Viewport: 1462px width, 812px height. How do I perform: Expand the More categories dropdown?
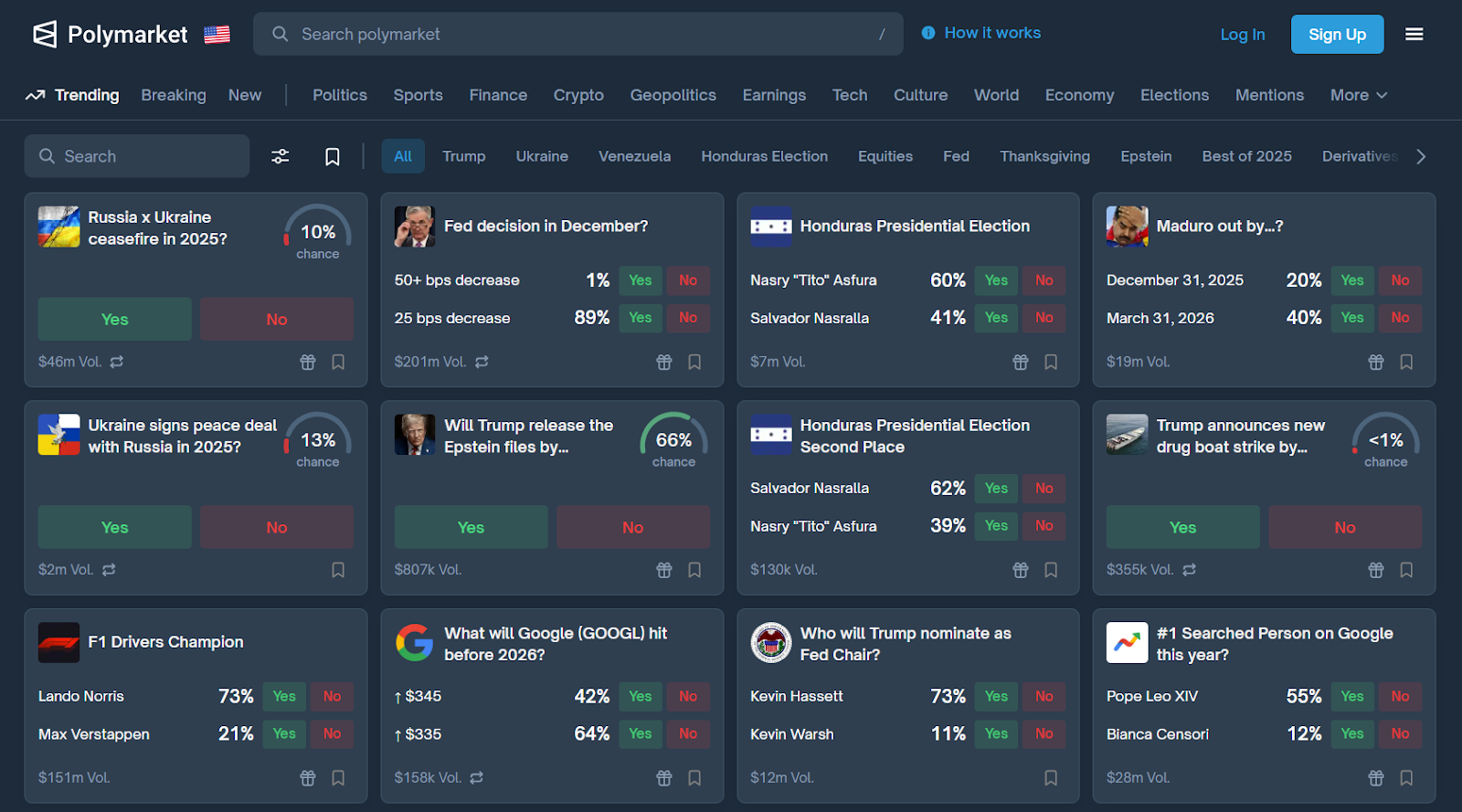pos(1359,95)
